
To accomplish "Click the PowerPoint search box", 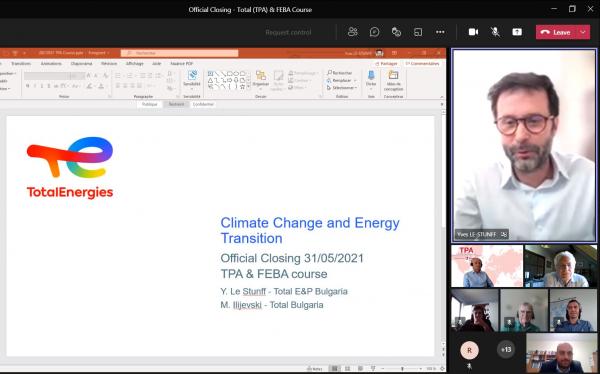I will pos(179,53).
